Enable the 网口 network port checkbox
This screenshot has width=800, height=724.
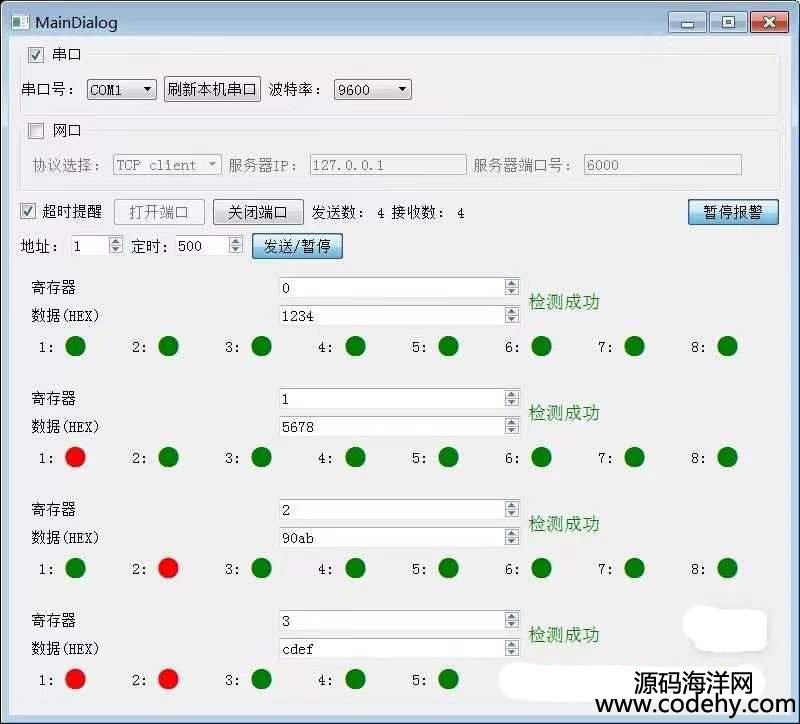[x=36, y=131]
